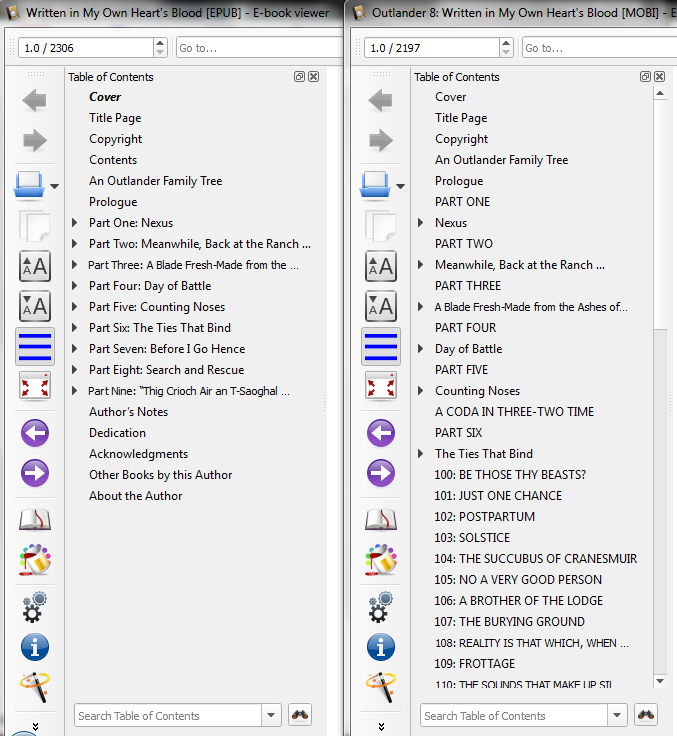Screen dimensions: 677x736
Task: Click Back arrow in EPUB viewer toolbar
Action: (35, 100)
